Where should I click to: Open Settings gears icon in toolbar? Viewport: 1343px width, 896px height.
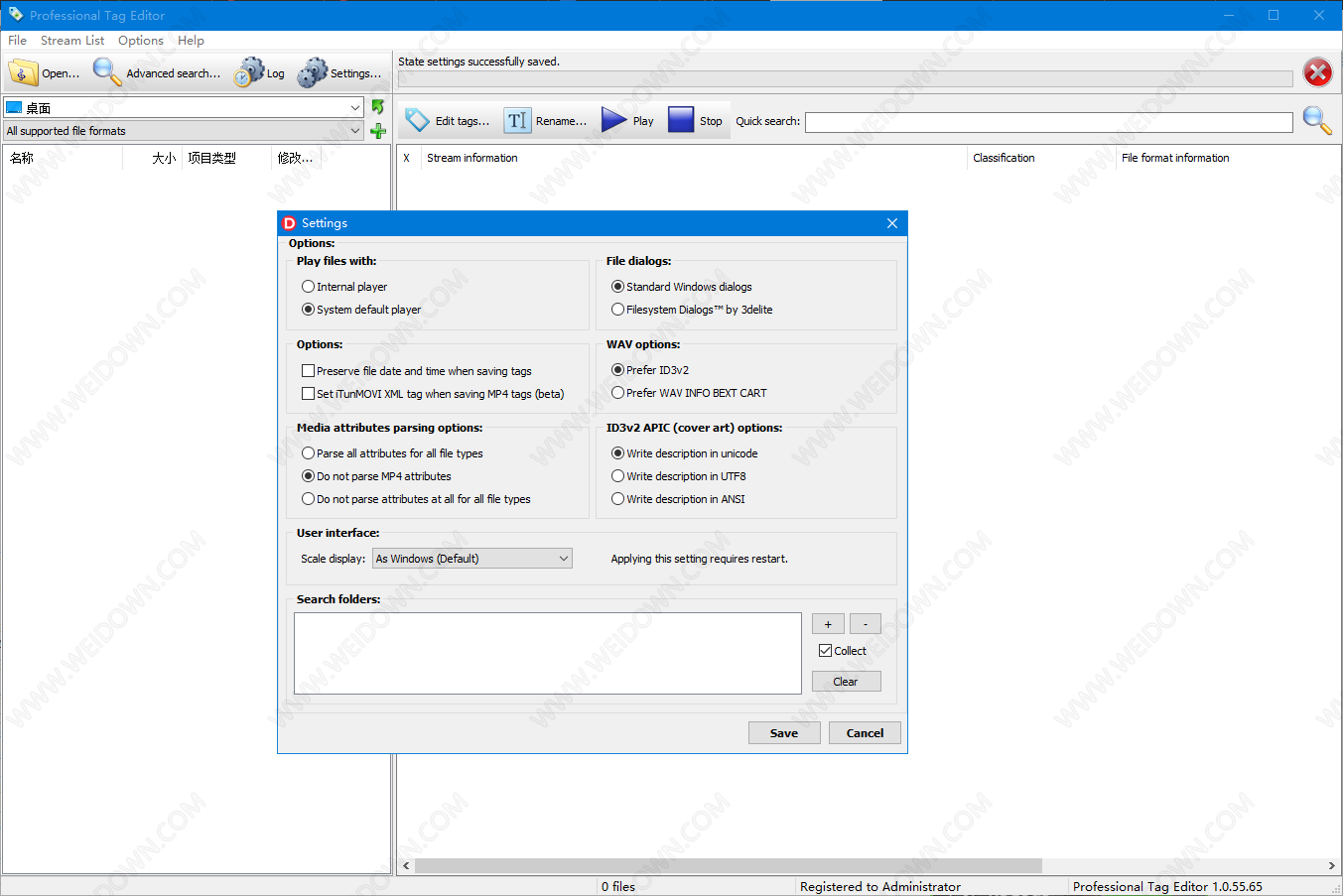tap(312, 72)
